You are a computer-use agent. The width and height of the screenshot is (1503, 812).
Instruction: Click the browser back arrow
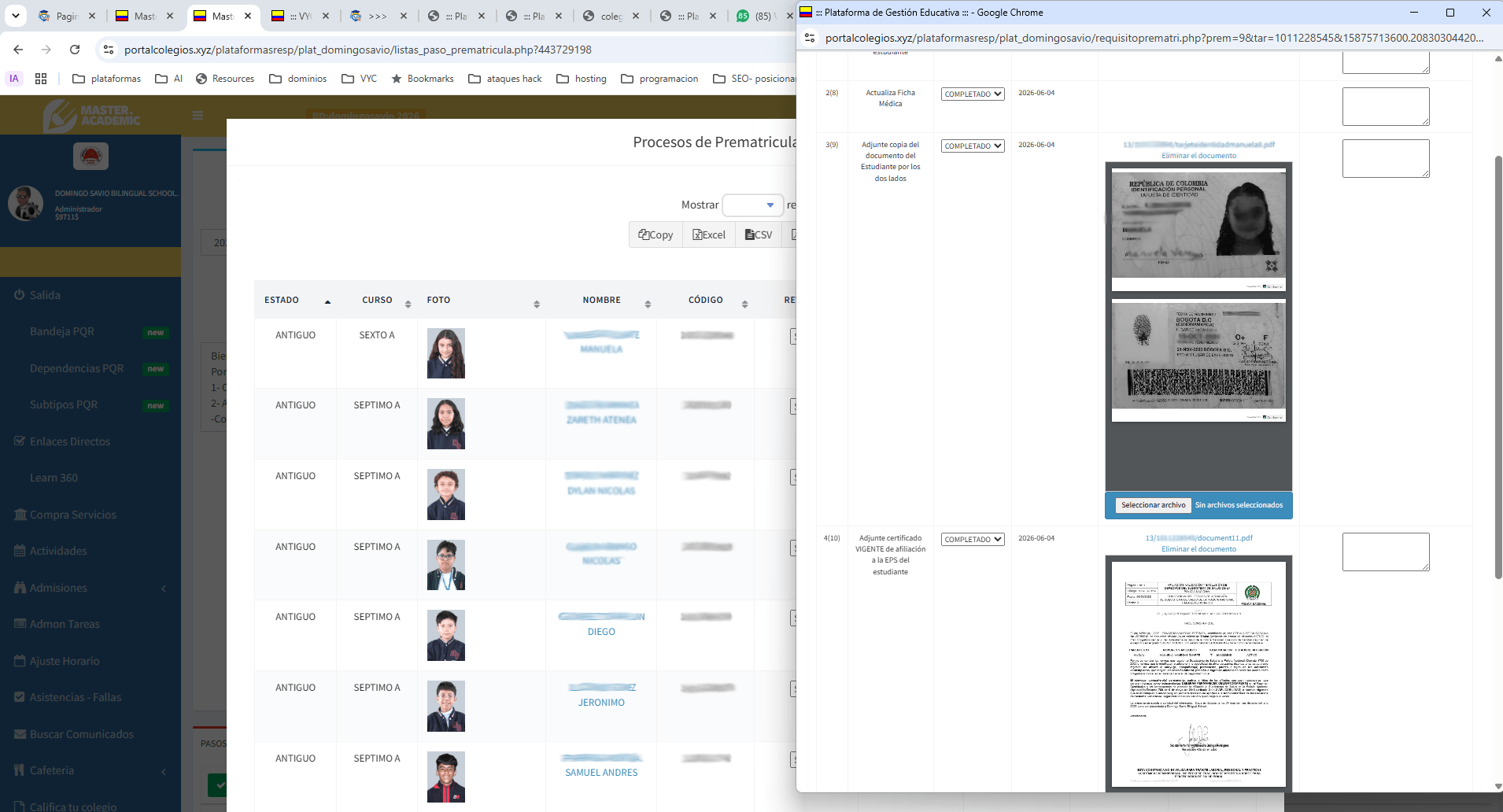click(18, 50)
